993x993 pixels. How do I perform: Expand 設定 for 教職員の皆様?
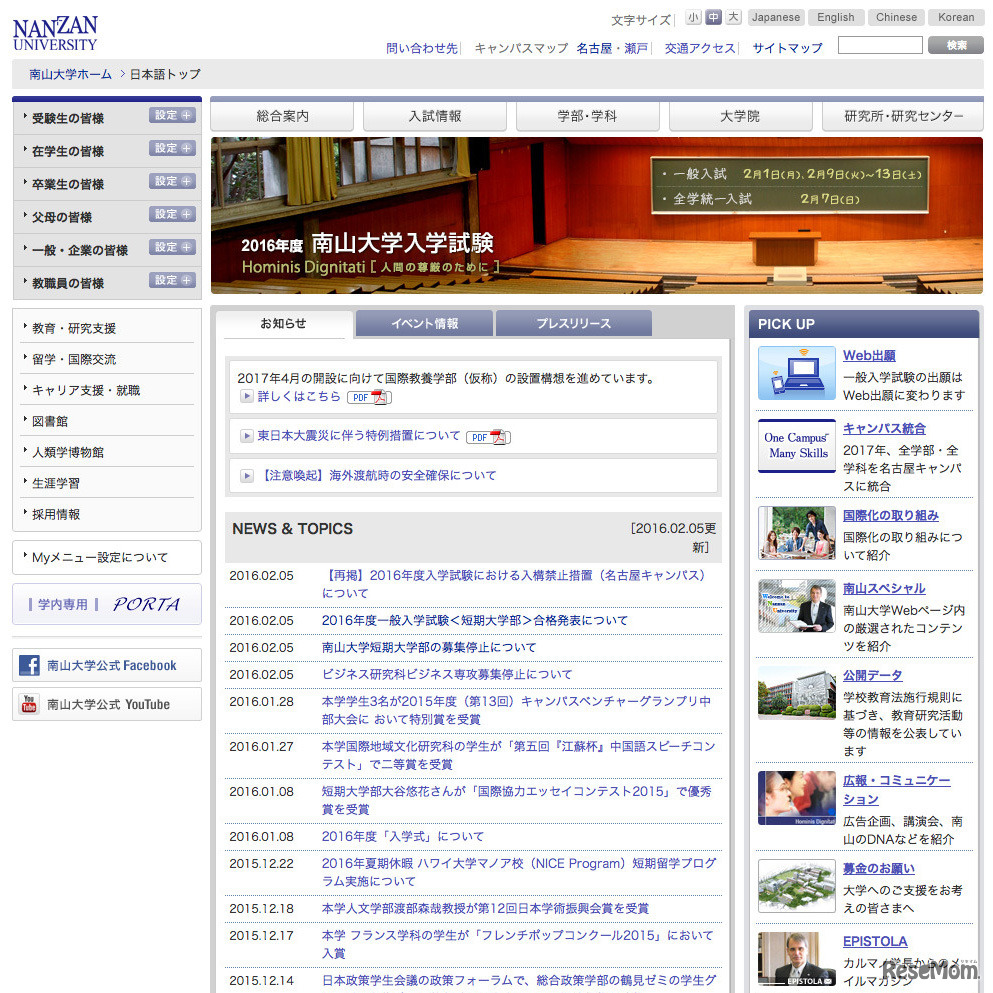(x=172, y=280)
